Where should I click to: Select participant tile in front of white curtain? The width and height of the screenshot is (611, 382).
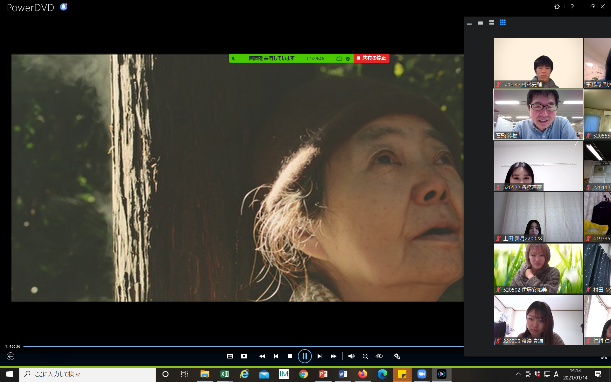(538, 217)
